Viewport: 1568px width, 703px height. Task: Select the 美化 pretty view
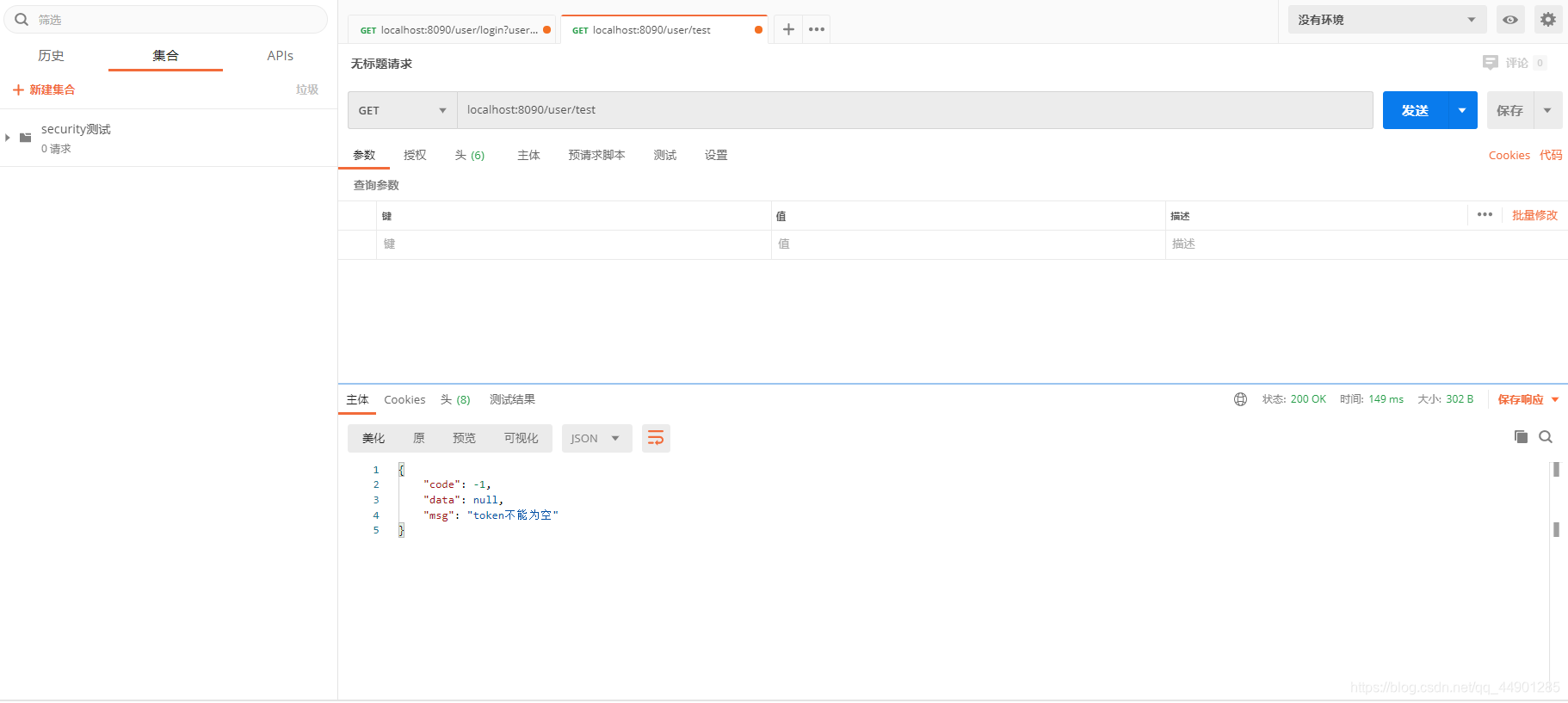pos(373,438)
